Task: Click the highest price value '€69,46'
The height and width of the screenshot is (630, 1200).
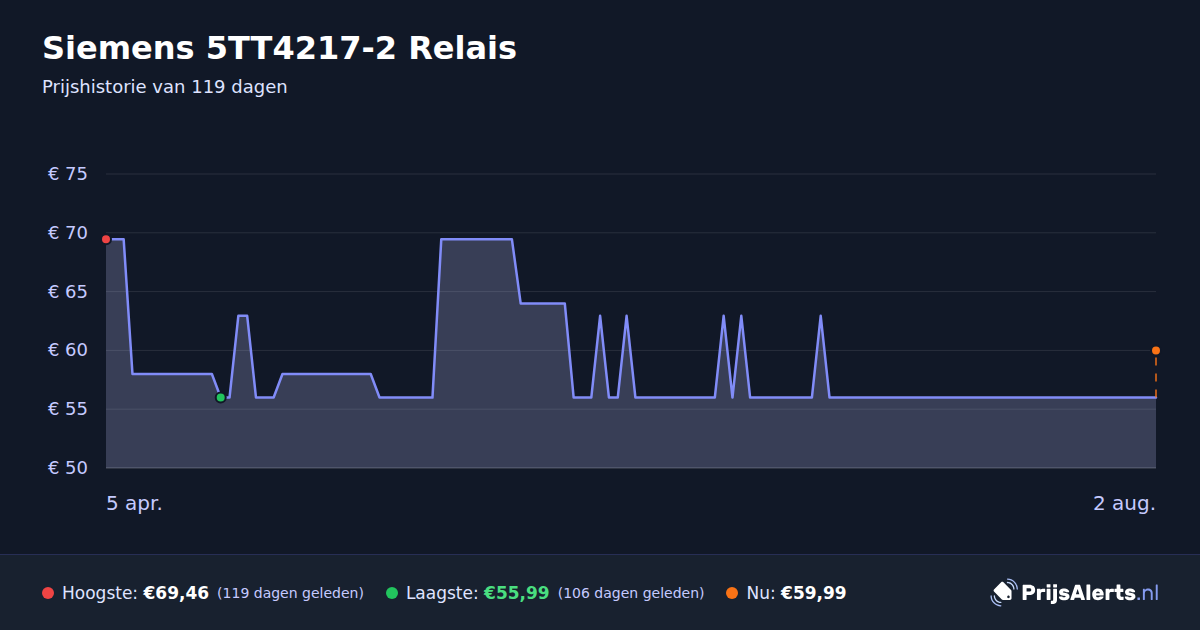Action: pyautogui.click(x=176, y=593)
